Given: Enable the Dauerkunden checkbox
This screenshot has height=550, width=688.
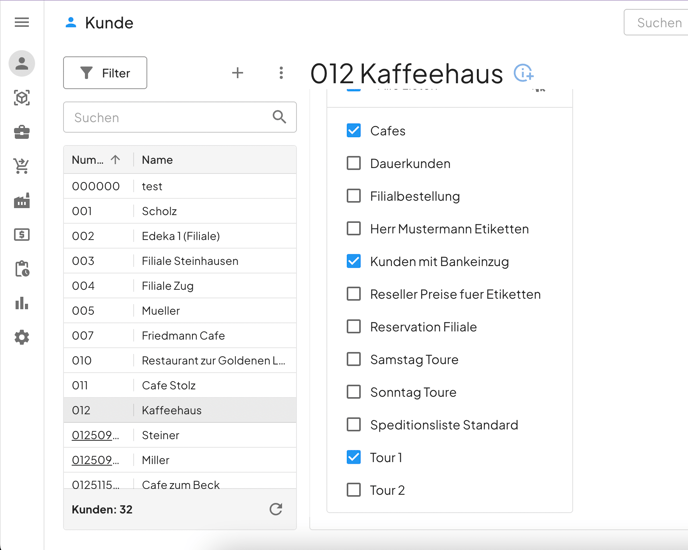Looking at the screenshot, I should (x=354, y=163).
